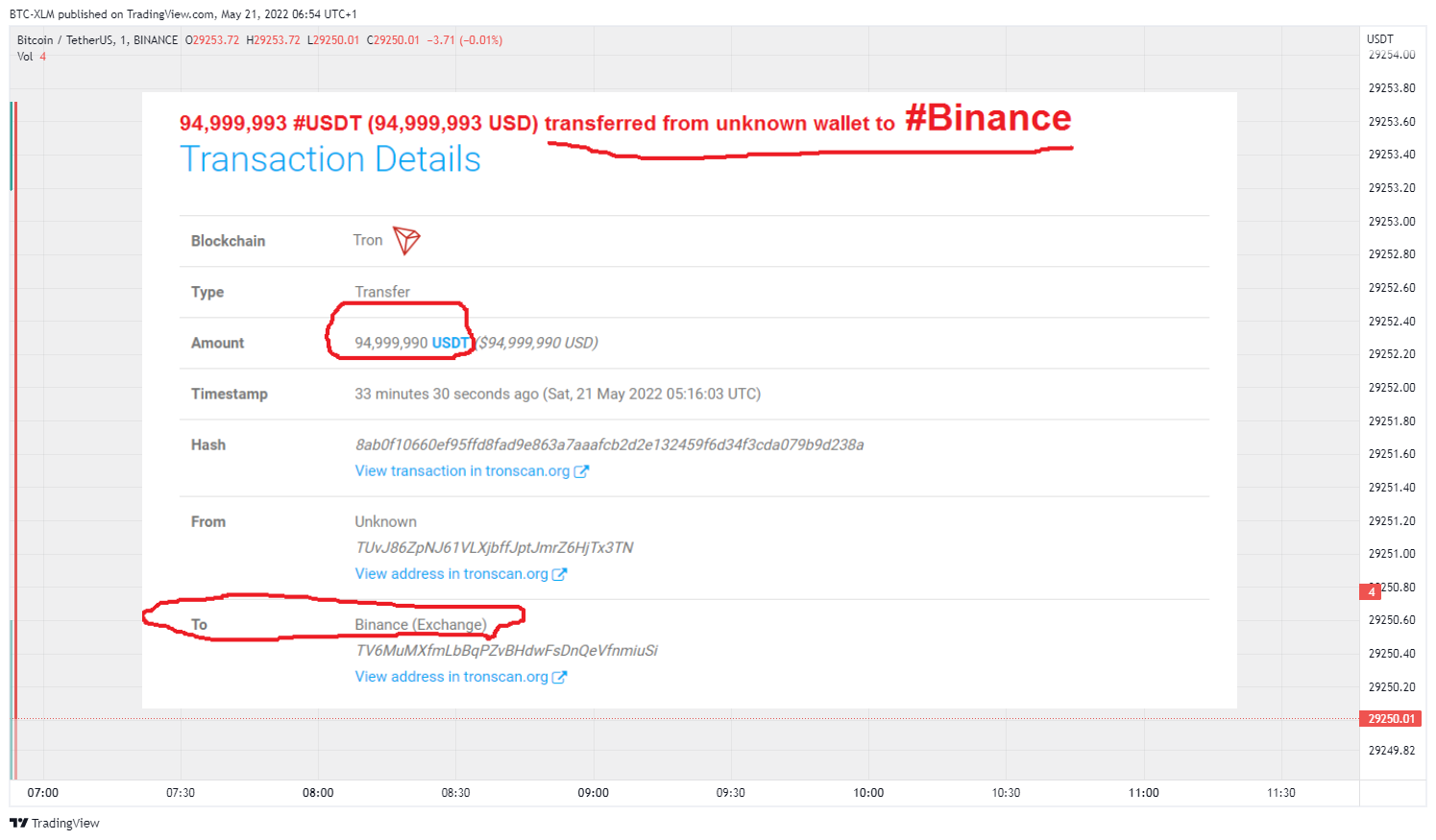
Task: Click the Hash row label
Action: click(x=208, y=444)
